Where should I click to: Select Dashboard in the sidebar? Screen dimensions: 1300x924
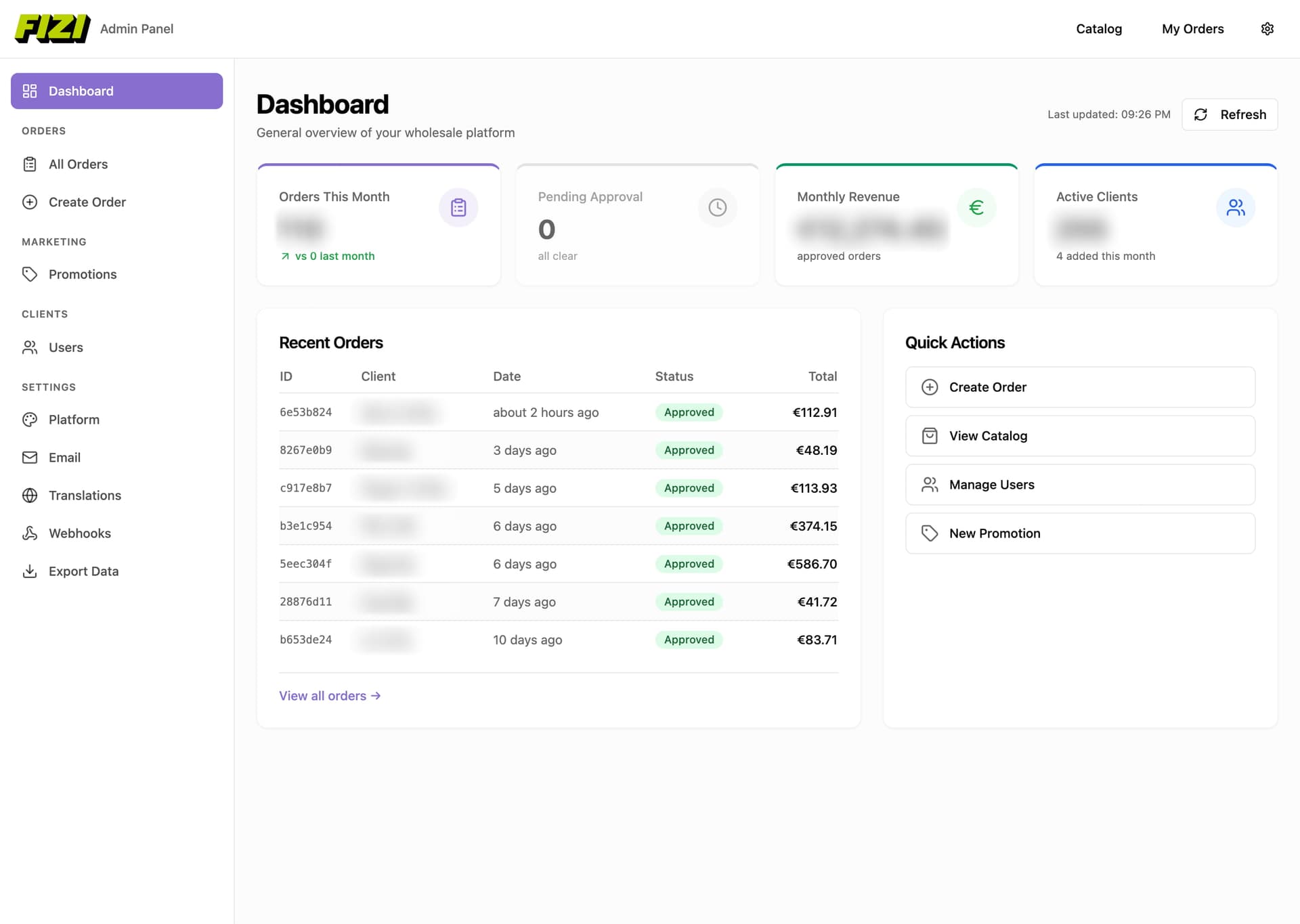point(81,91)
